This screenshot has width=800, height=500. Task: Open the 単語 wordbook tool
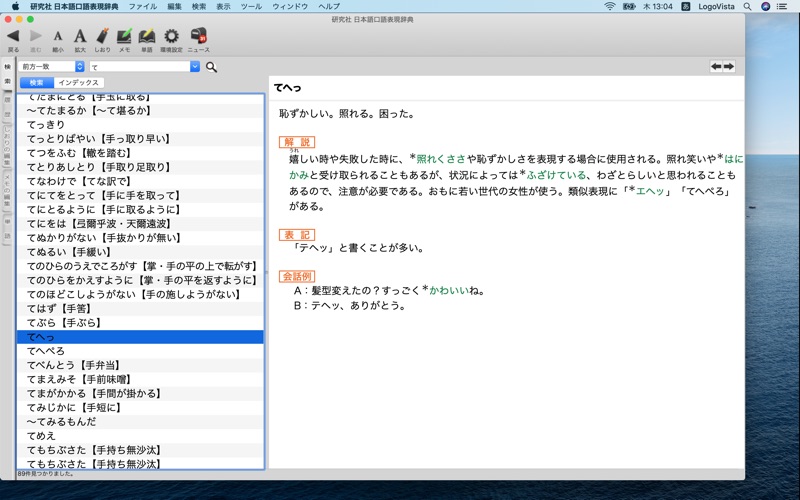(147, 36)
